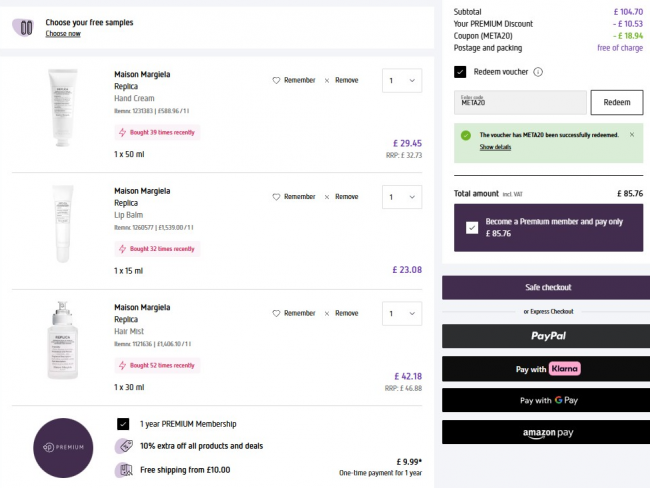Open the Choose now samples link
This screenshot has height=488, width=650.
(63, 34)
